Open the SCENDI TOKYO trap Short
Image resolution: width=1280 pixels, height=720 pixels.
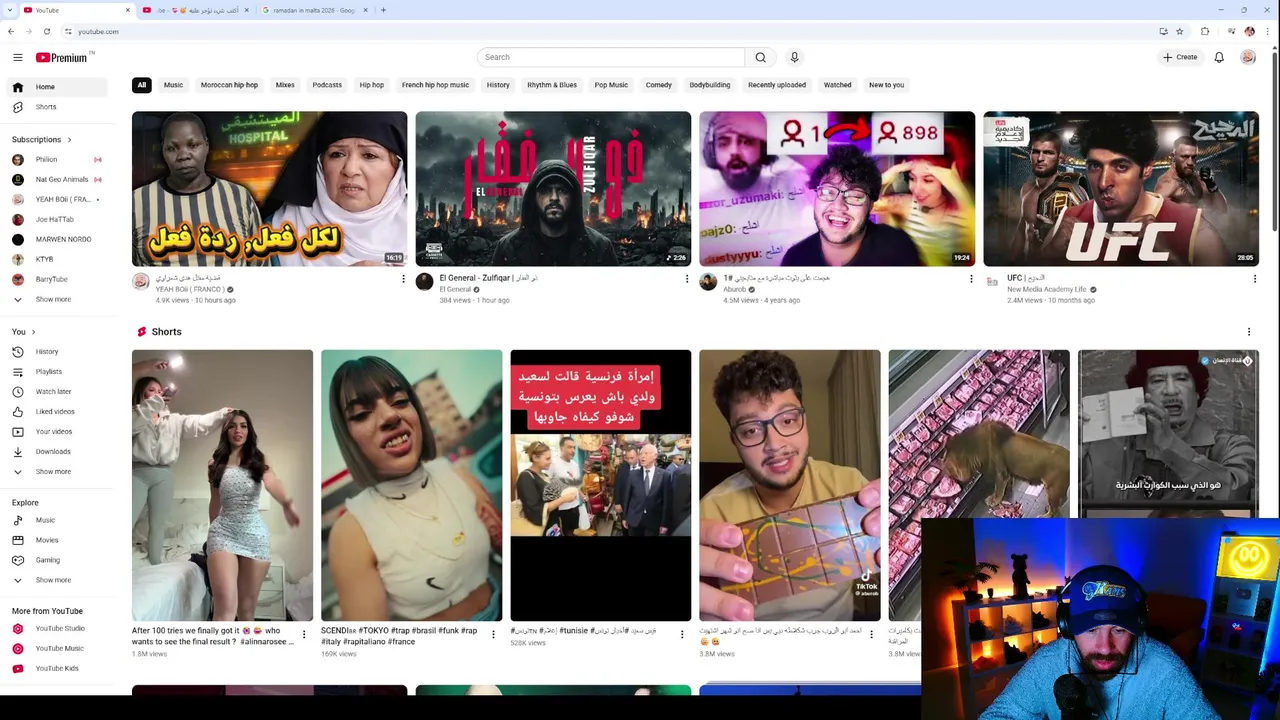(412, 485)
